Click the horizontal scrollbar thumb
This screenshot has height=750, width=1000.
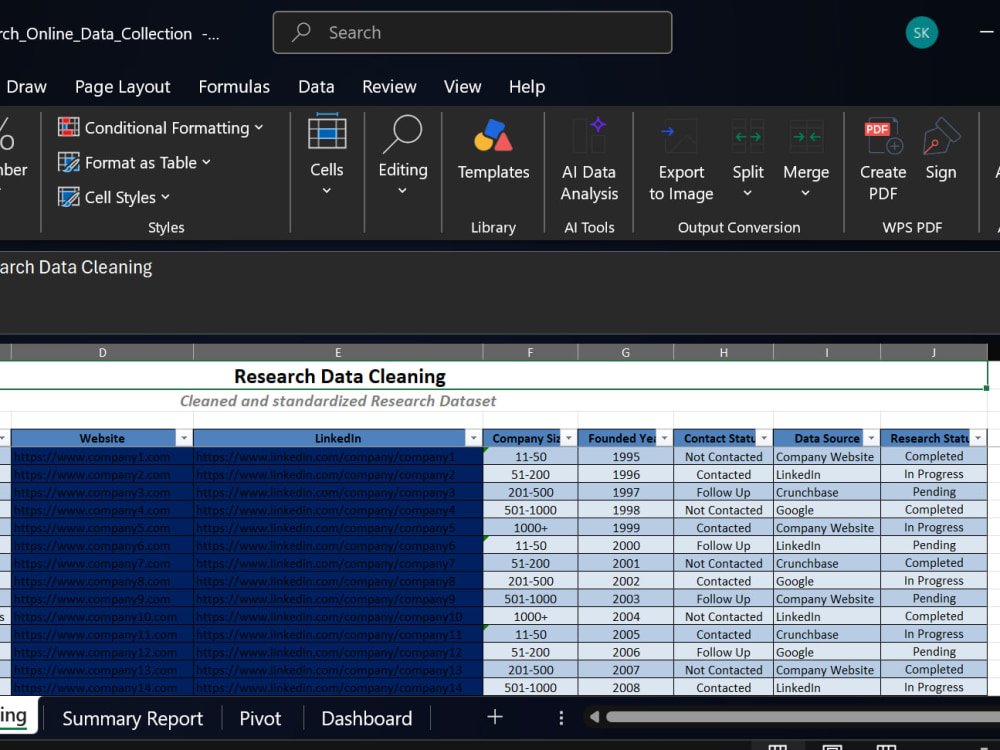click(x=802, y=717)
